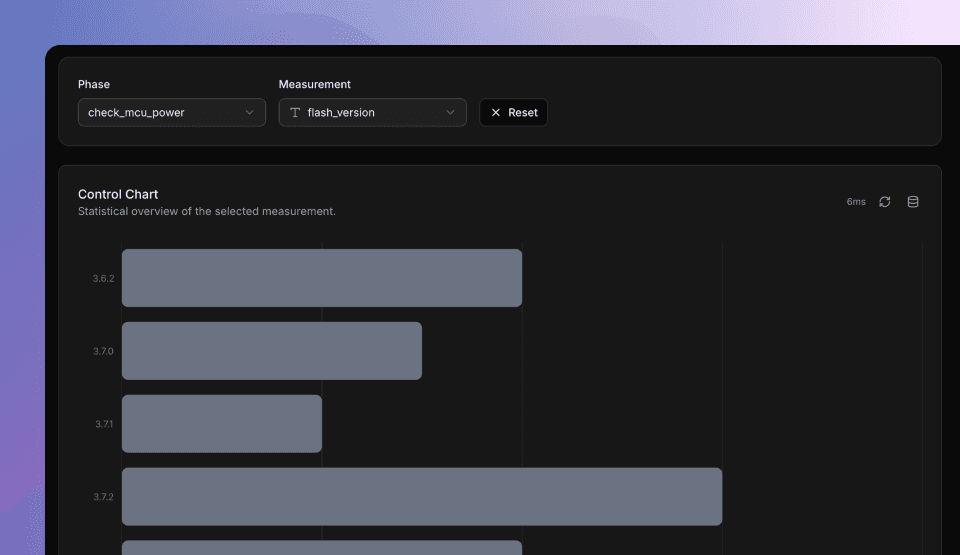This screenshot has height=555, width=960.
Task: Click the Measurement field label
Action: click(314, 85)
